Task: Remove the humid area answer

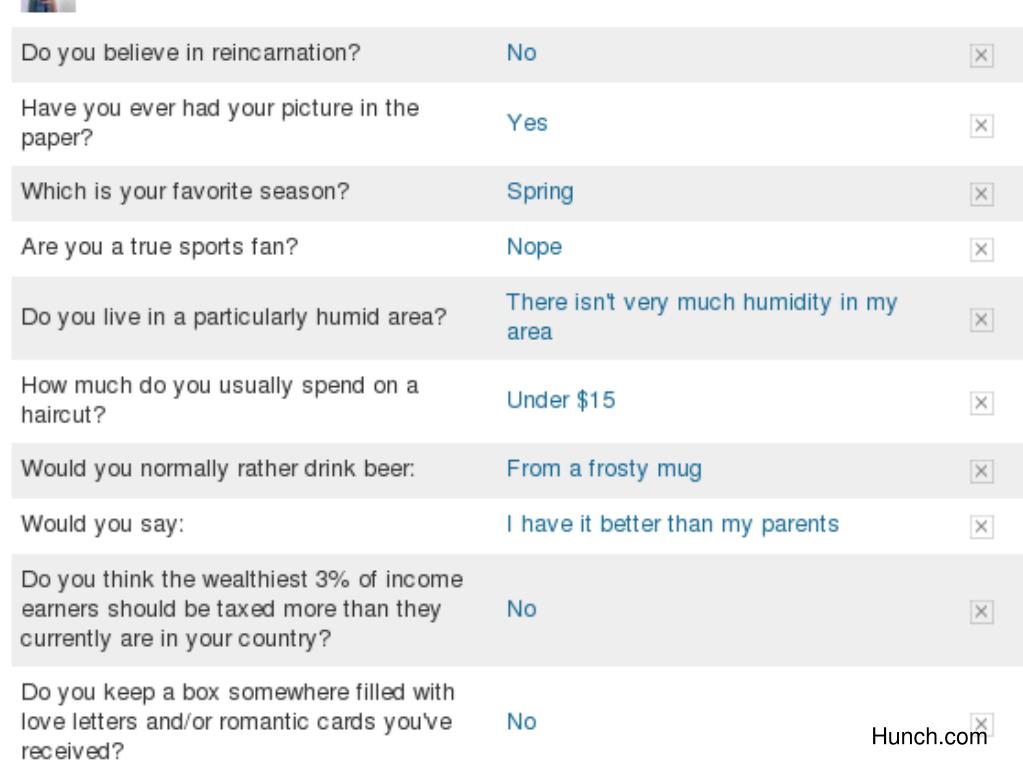Action: pos(981,320)
